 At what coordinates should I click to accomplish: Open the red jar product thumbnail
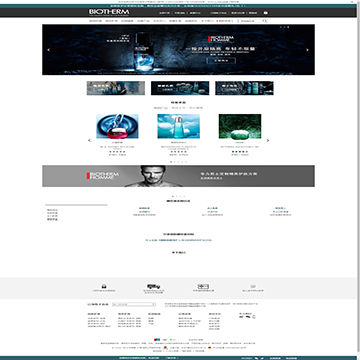point(117,126)
